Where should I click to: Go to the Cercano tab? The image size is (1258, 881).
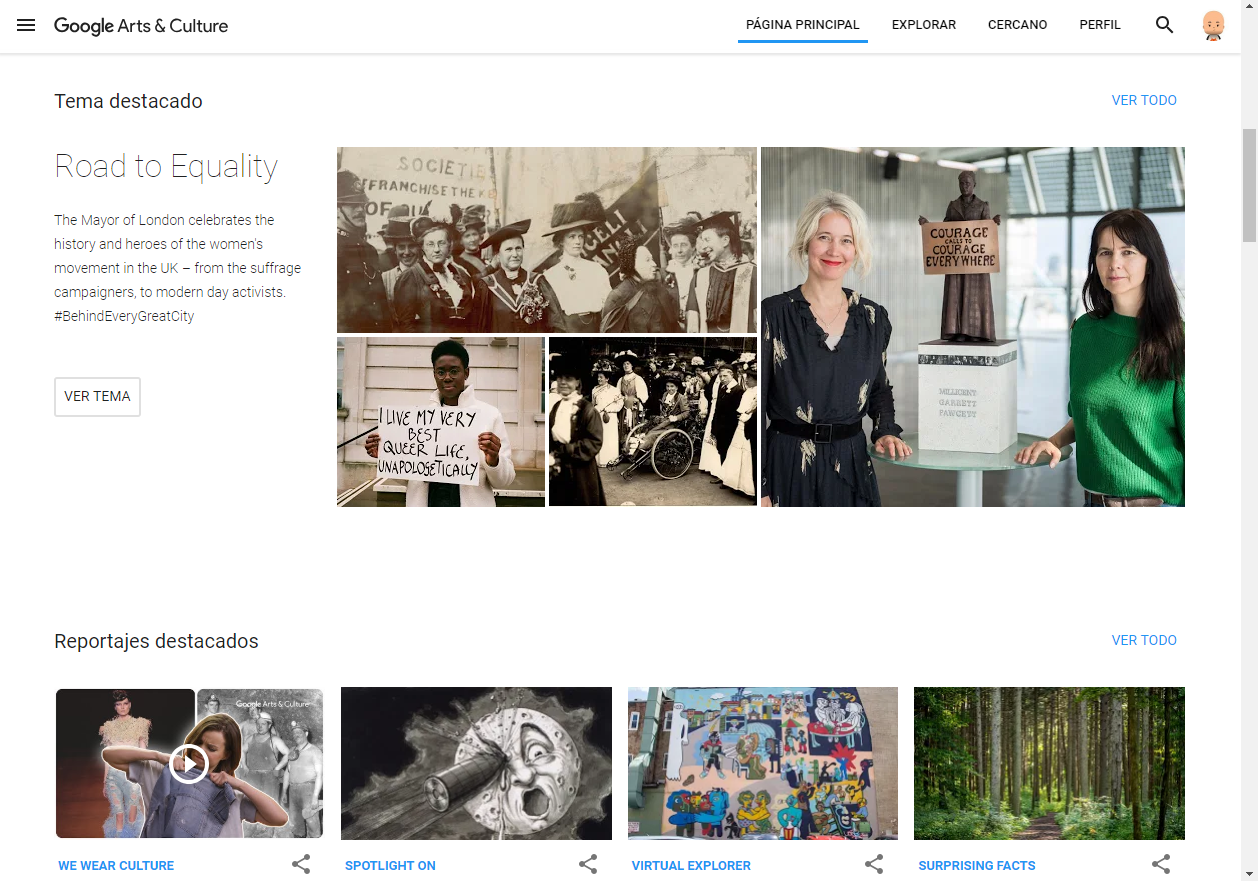pos(1017,25)
